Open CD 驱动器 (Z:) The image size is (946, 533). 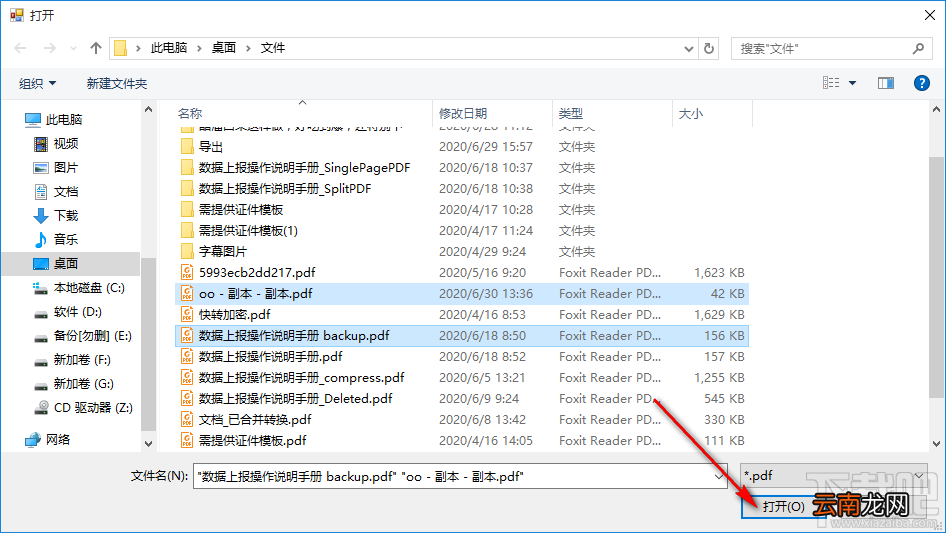(x=83, y=408)
